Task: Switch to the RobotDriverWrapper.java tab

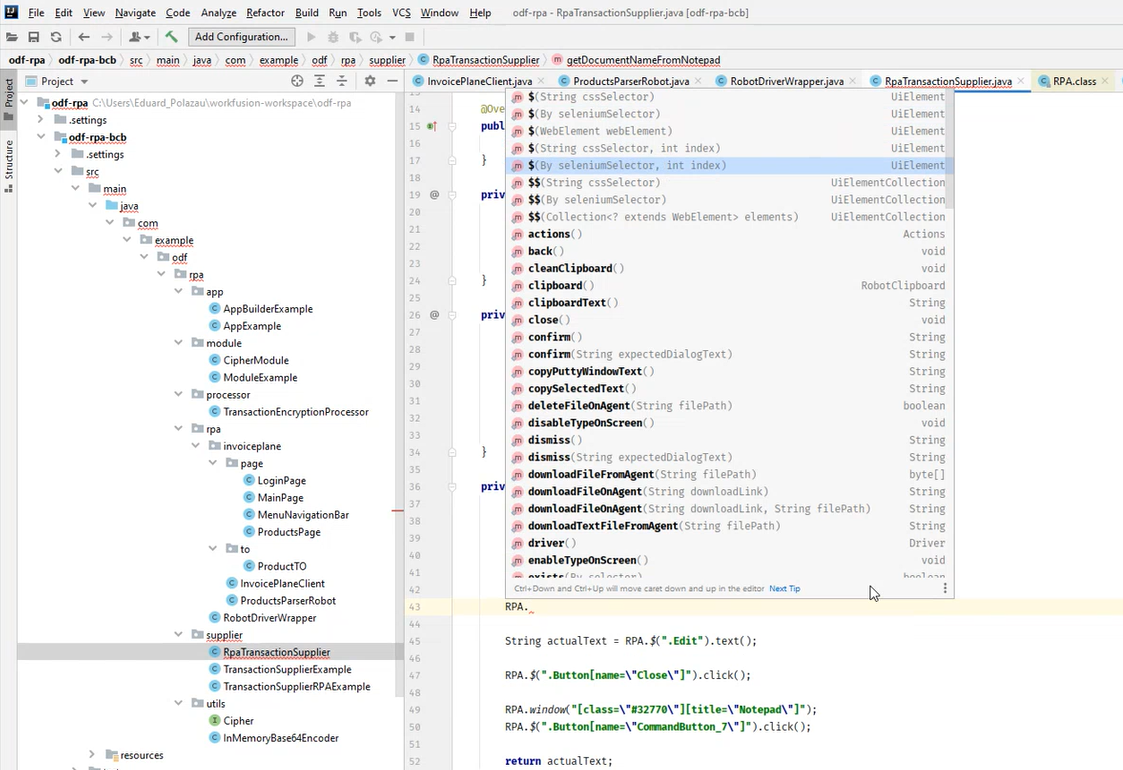Action: 786,81
